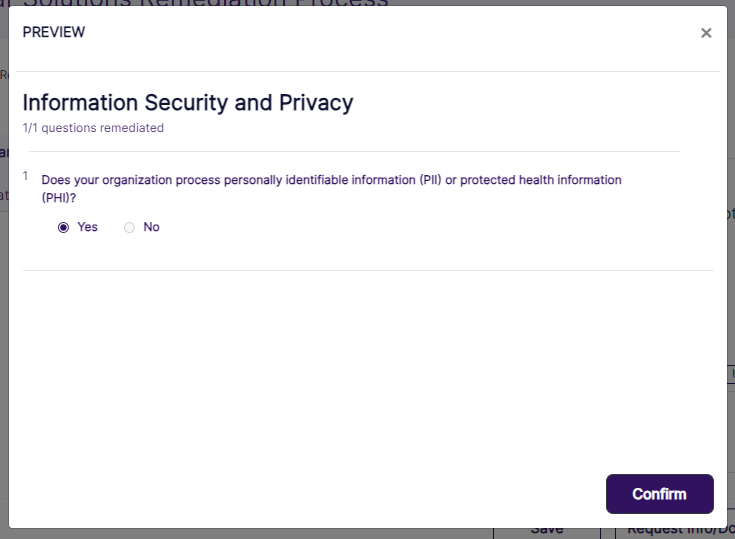Select the No radio button
Screen dimensions: 735x539
click(129, 227)
